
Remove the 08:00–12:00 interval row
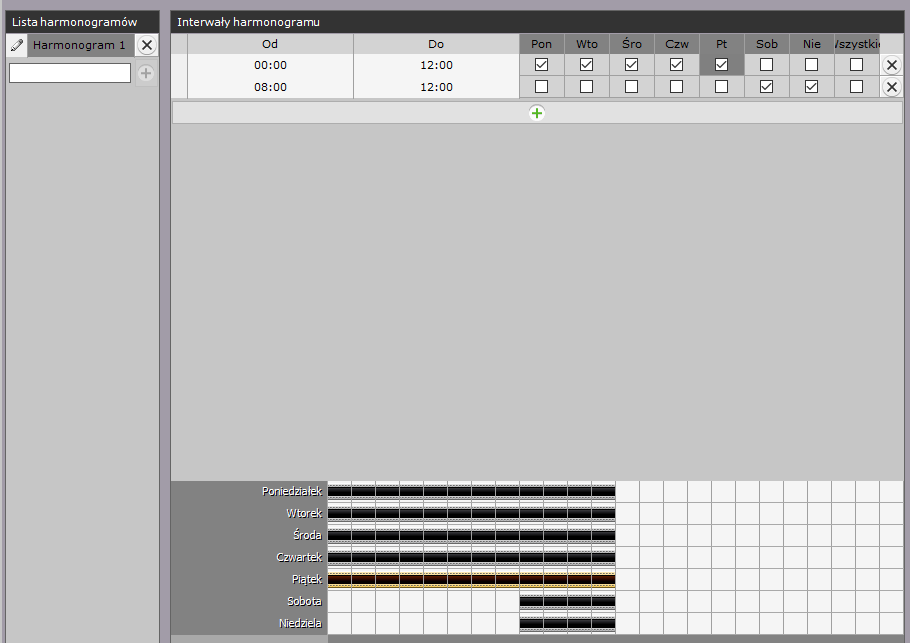tap(892, 87)
